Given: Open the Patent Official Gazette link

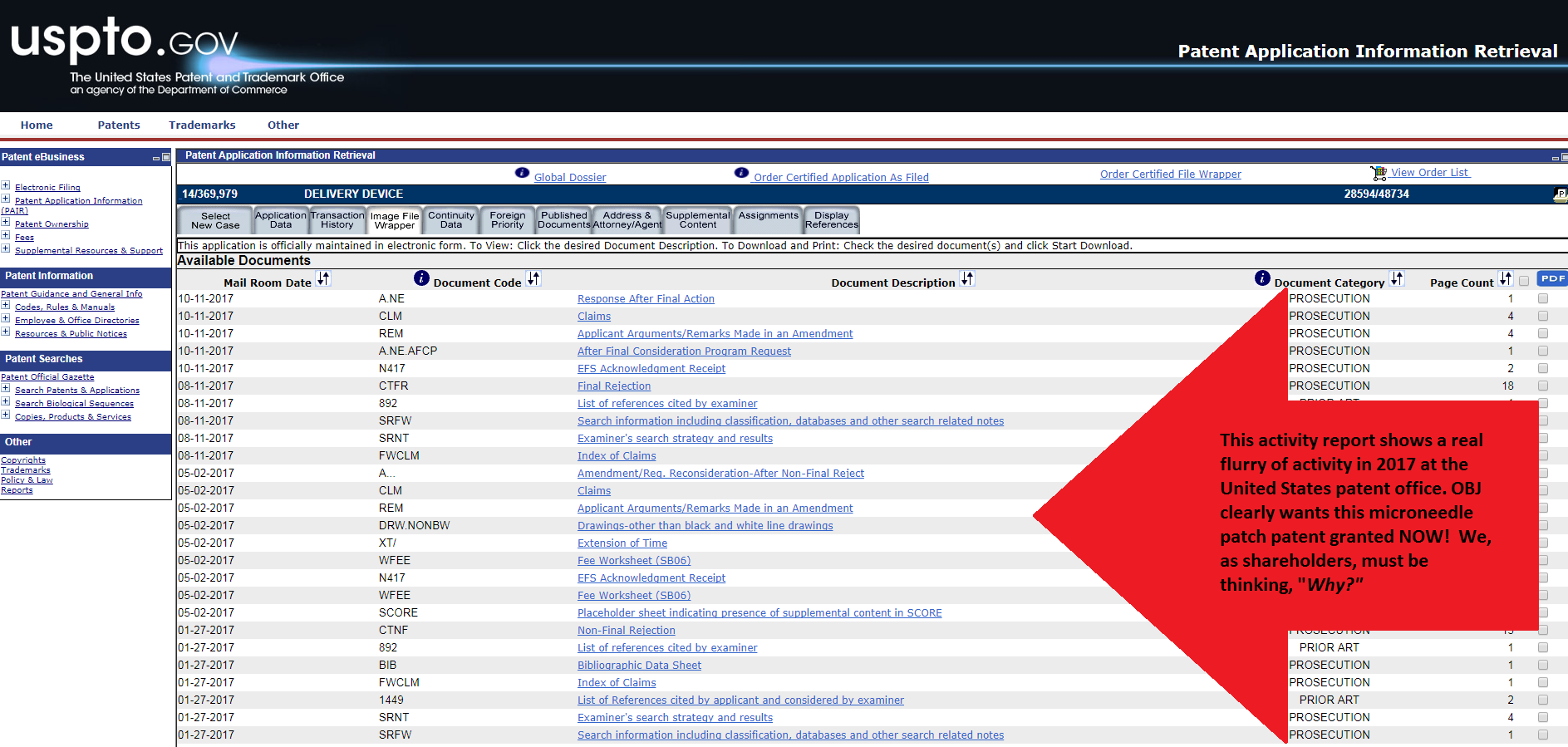Looking at the screenshot, I should point(47,377).
